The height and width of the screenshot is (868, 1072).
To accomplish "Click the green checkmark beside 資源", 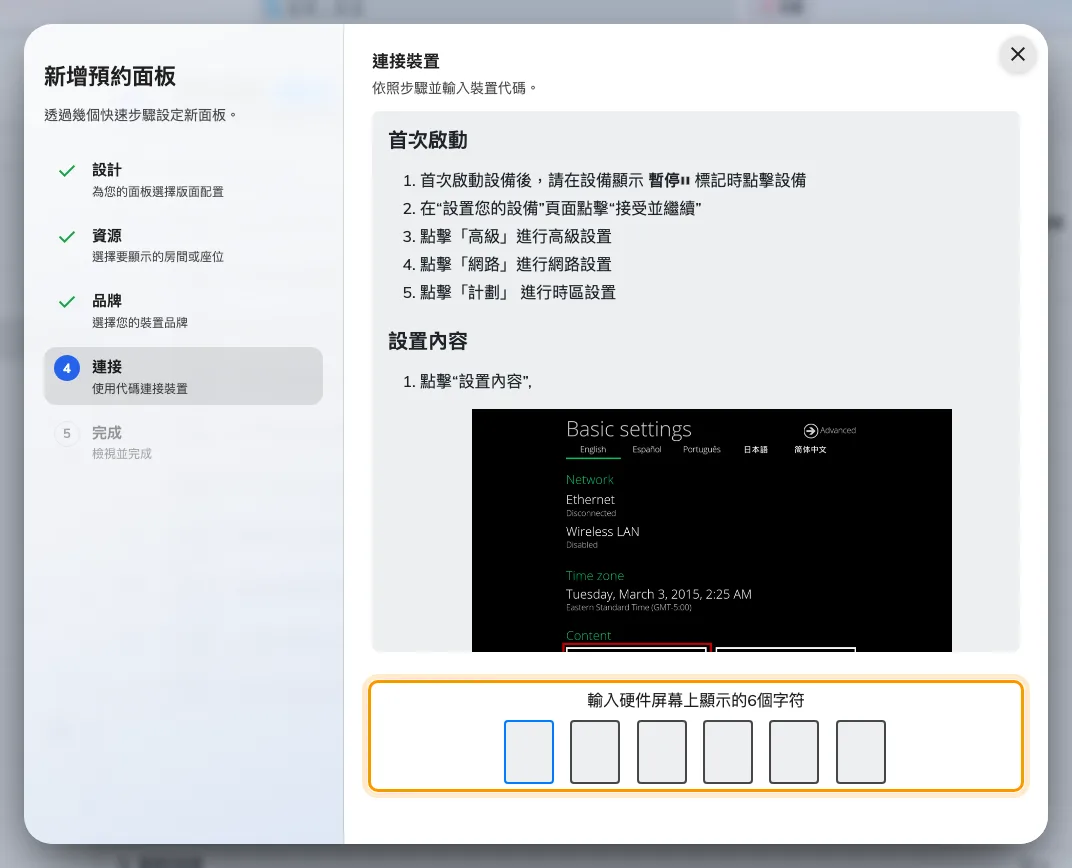I will [67, 236].
